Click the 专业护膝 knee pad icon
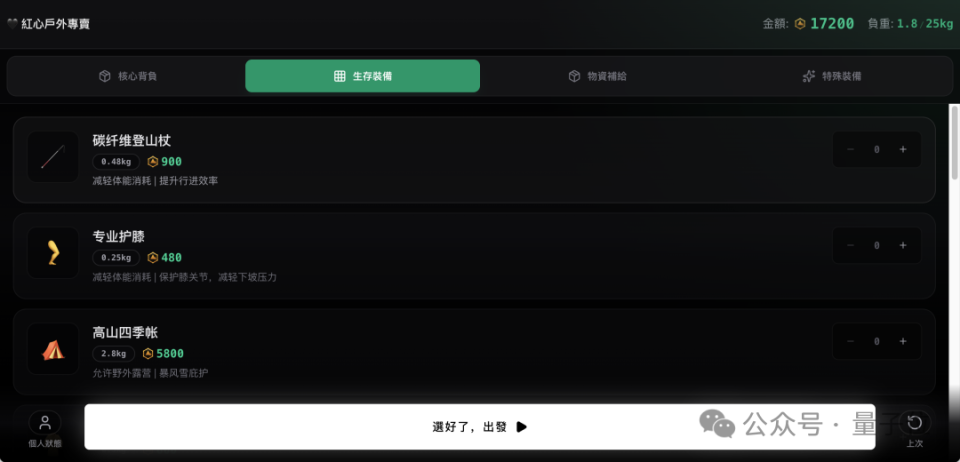This screenshot has height=462, width=960. point(53,253)
